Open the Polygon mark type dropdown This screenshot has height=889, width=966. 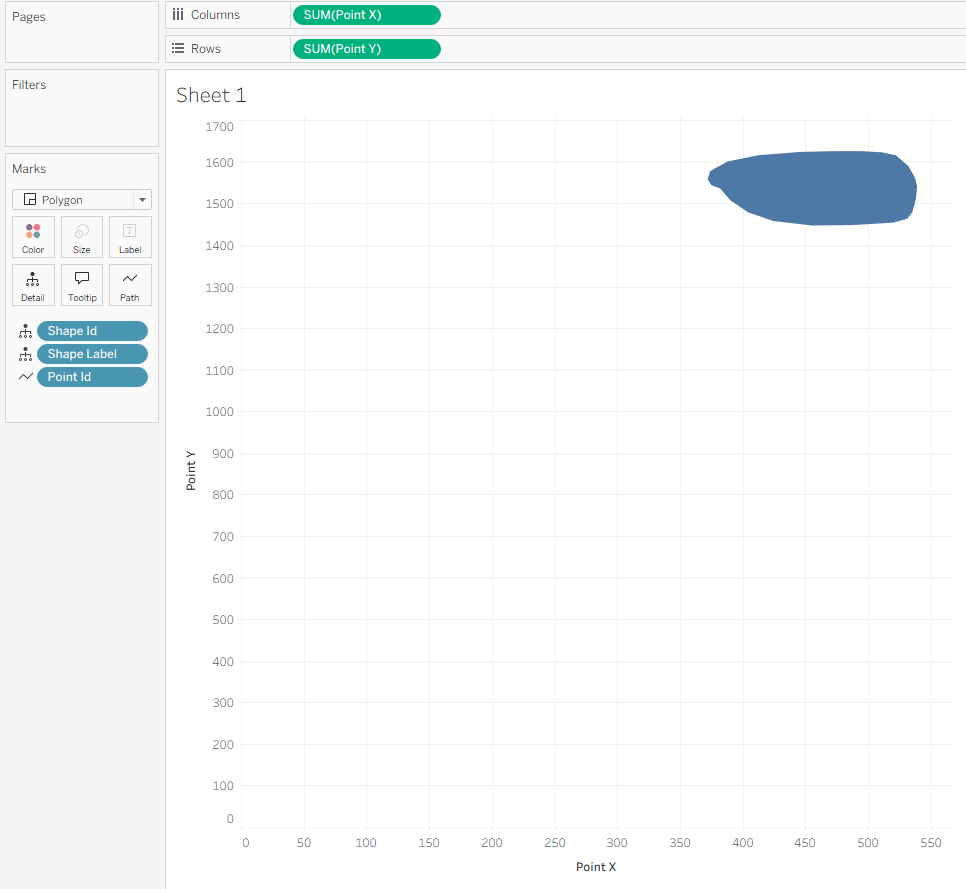[82, 200]
